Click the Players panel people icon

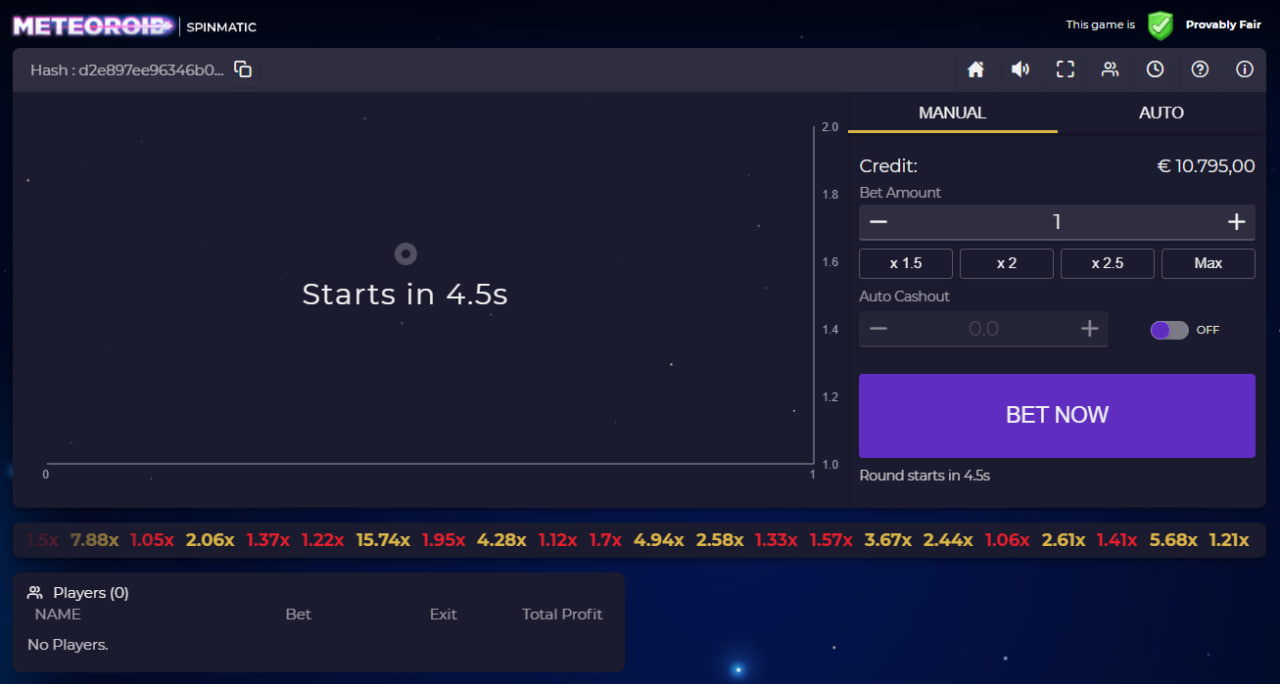[35, 592]
